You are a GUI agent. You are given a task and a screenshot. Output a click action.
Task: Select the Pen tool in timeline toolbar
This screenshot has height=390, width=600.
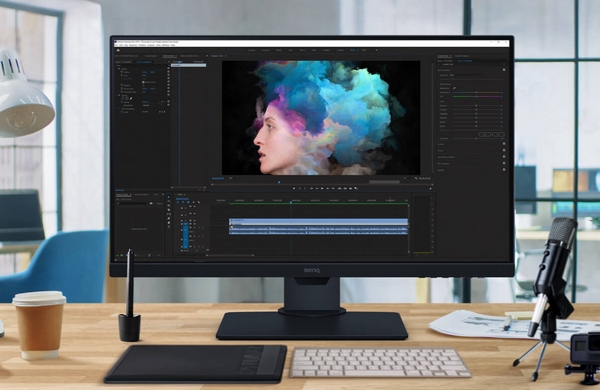(169, 218)
